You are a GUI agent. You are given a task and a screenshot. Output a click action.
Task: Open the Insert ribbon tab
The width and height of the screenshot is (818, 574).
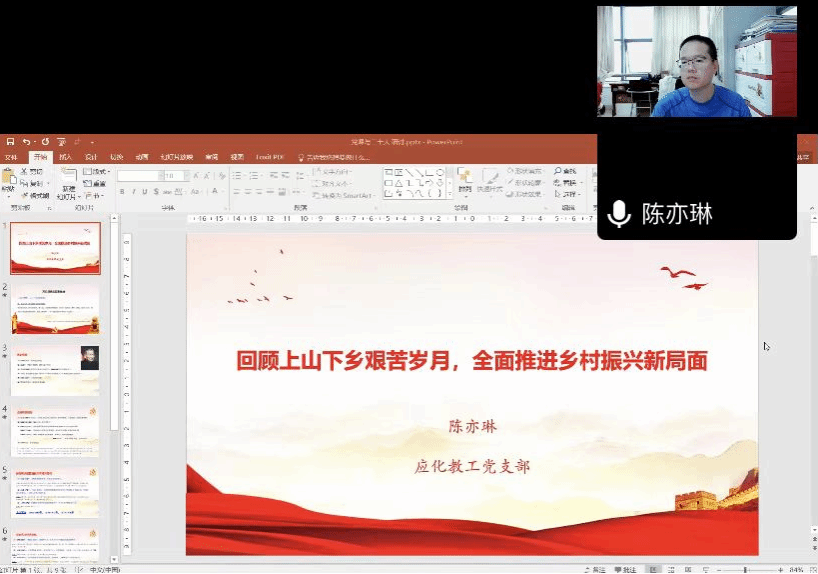pos(65,157)
